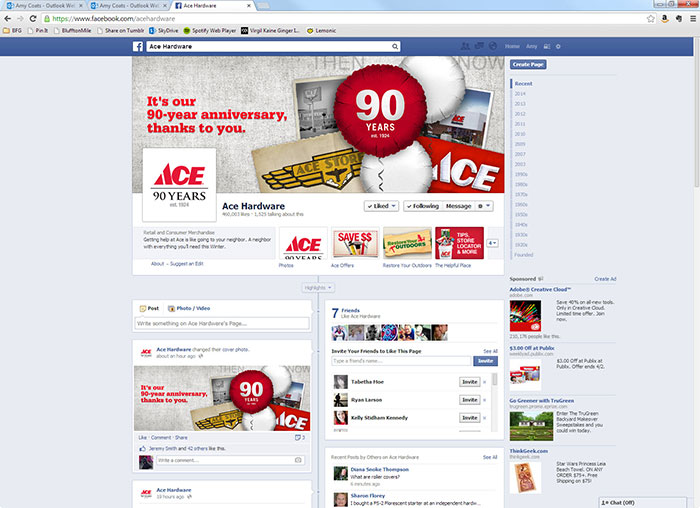Open the Pin It bookmark
Image resolution: width=700 pixels, height=508 pixels.
coord(38,31)
